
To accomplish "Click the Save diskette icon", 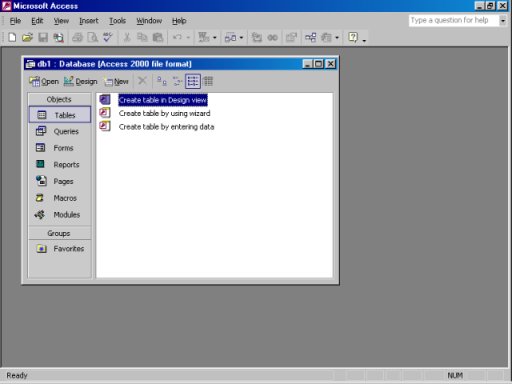I will coord(43,37).
